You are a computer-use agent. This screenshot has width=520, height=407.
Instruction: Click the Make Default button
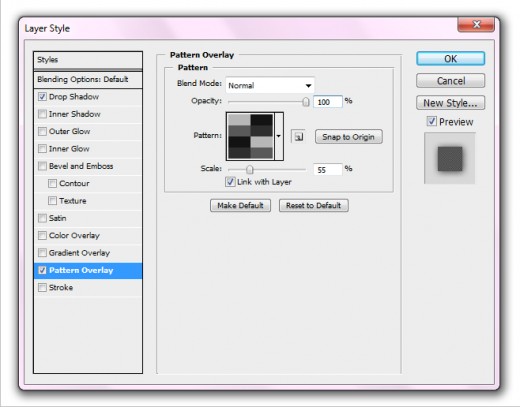tap(240, 205)
